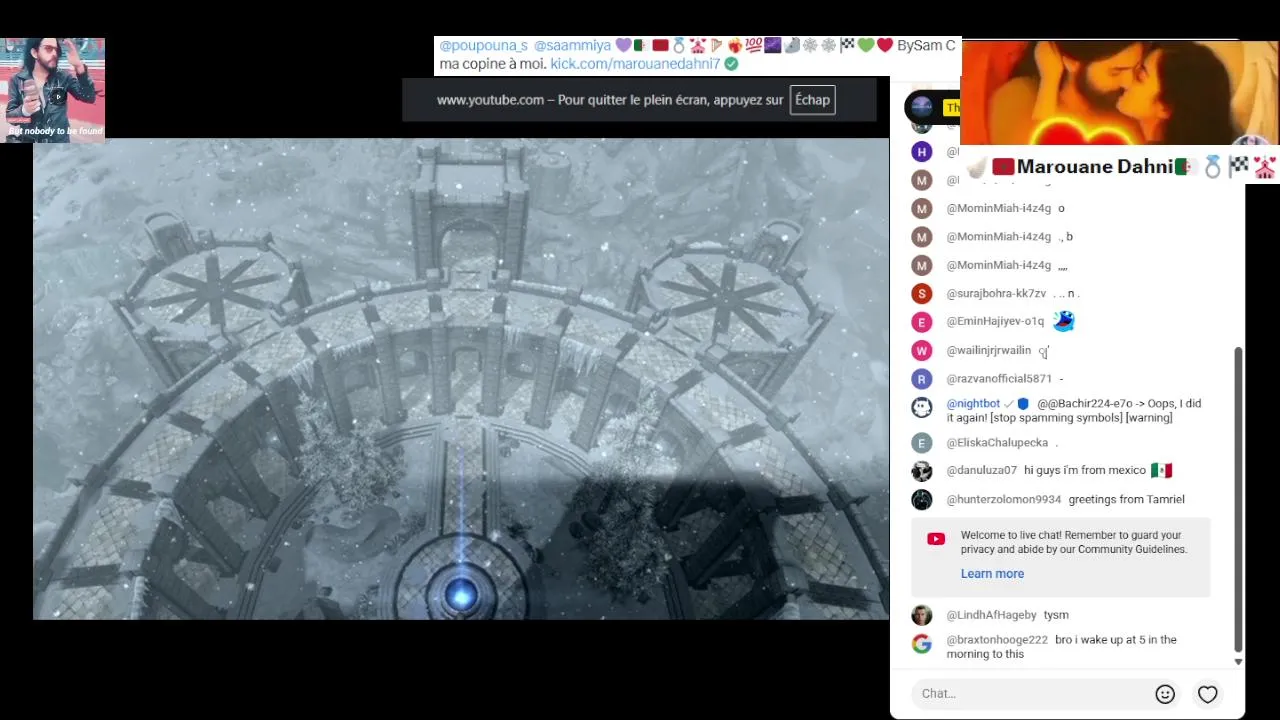The width and height of the screenshot is (1280, 720).
Task: Open the Learn more link
Action: [992, 574]
